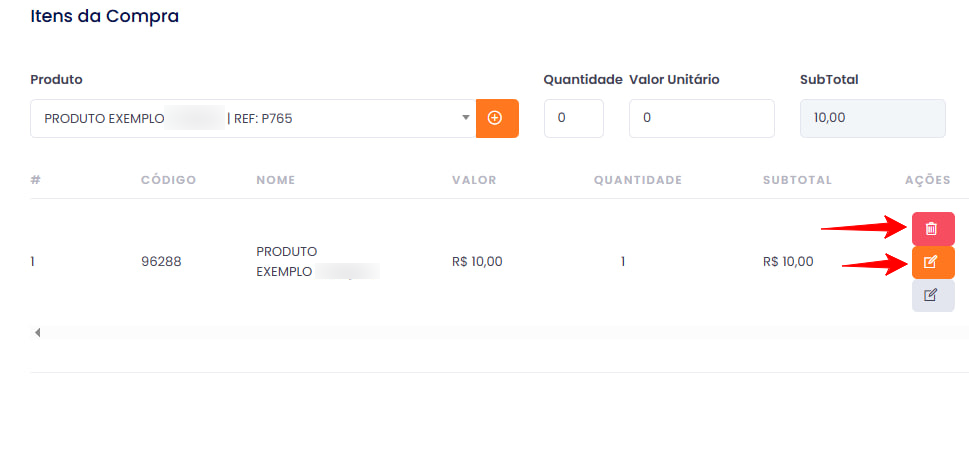Click the gray edit icon under Ações
This screenshot has height=452, width=969.
[x=933, y=296]
